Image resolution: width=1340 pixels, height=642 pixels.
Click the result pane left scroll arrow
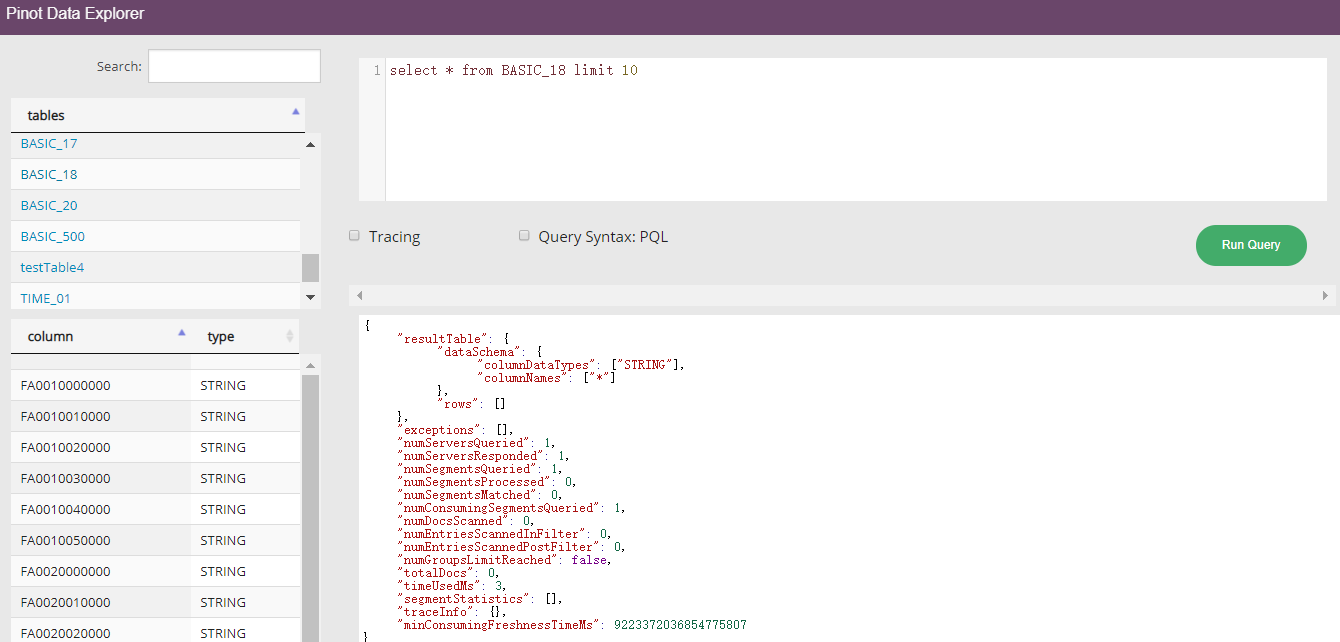[x=360, y=296]
